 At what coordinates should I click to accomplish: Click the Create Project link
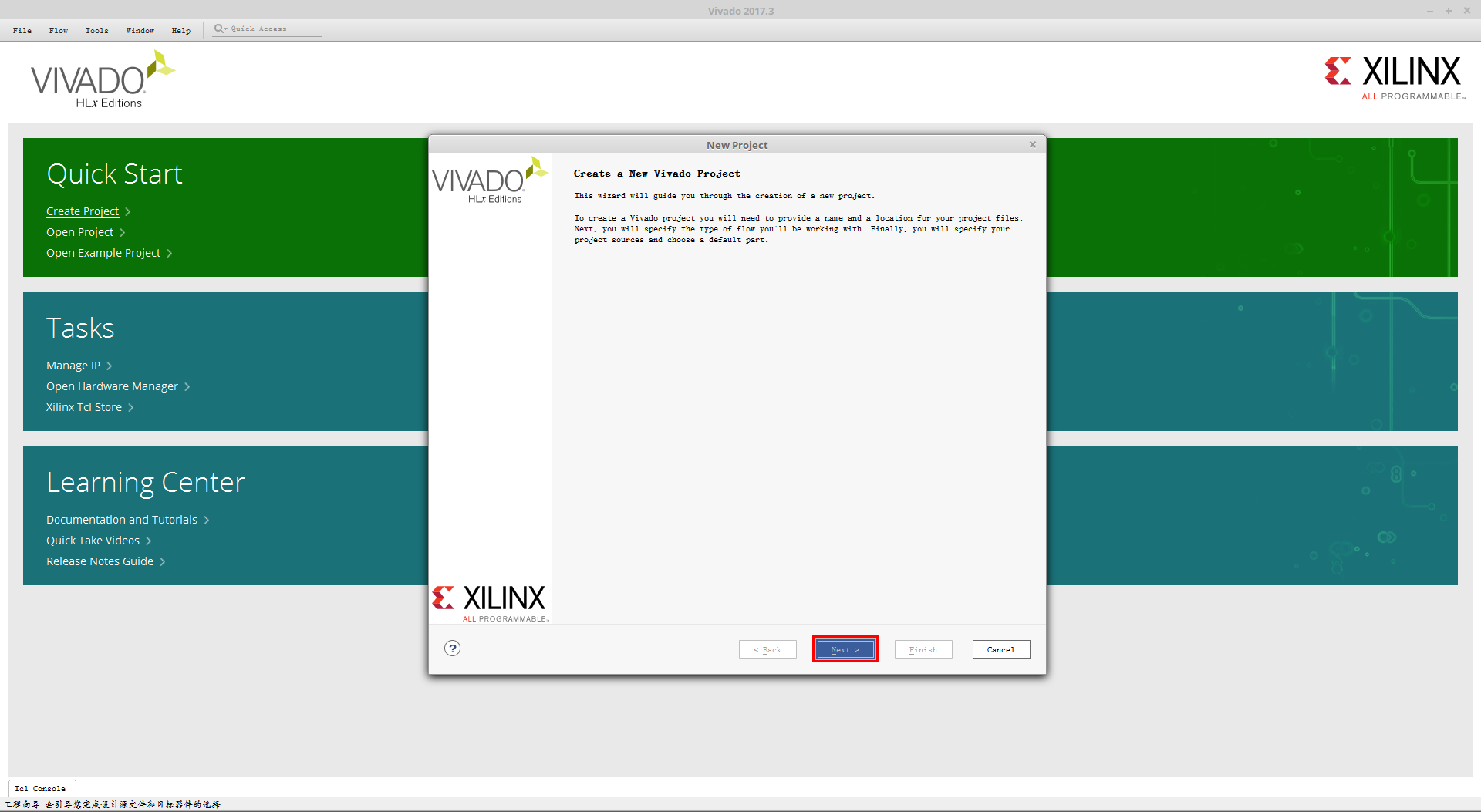83,211
